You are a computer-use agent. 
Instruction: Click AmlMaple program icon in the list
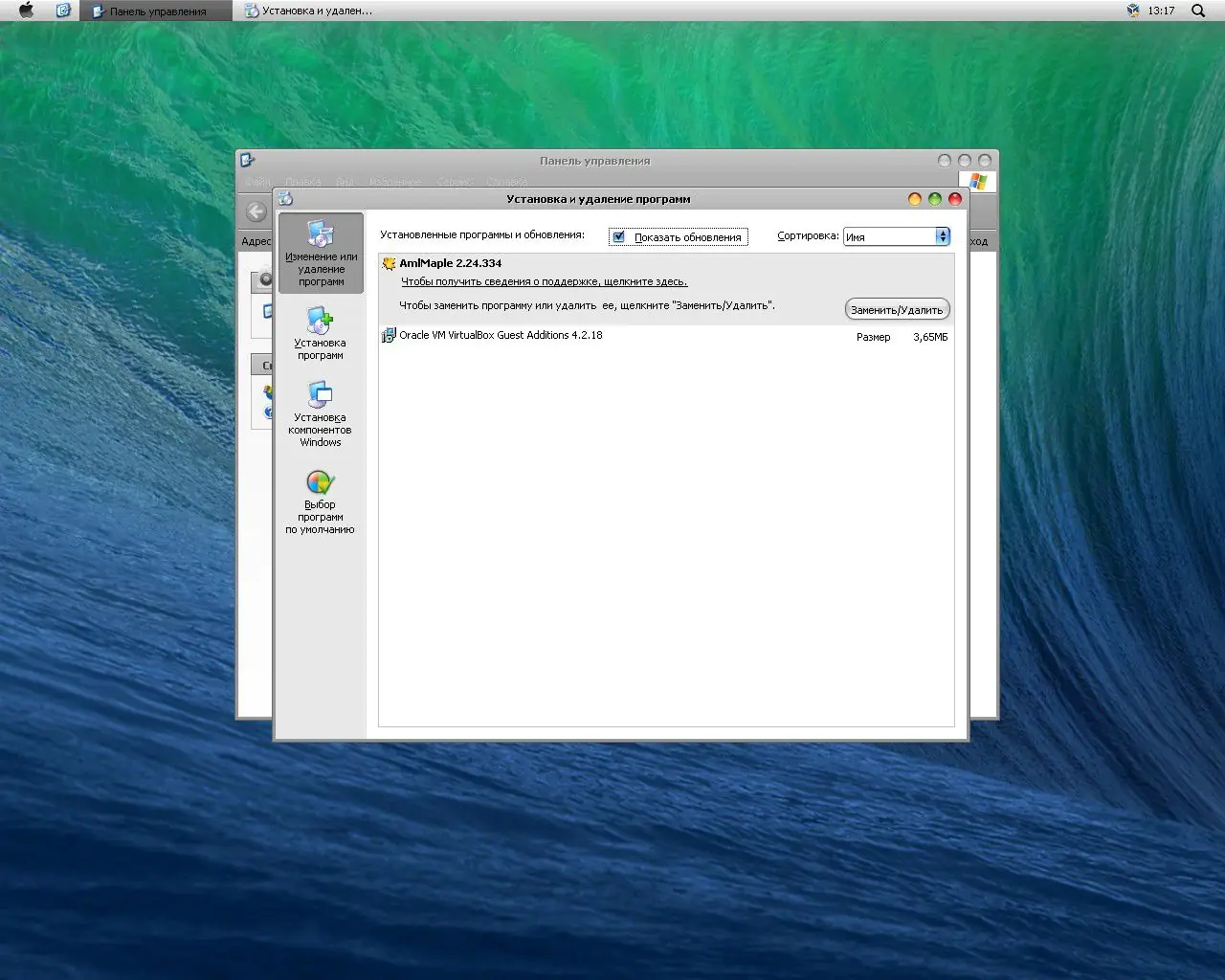tap(389, 263)
